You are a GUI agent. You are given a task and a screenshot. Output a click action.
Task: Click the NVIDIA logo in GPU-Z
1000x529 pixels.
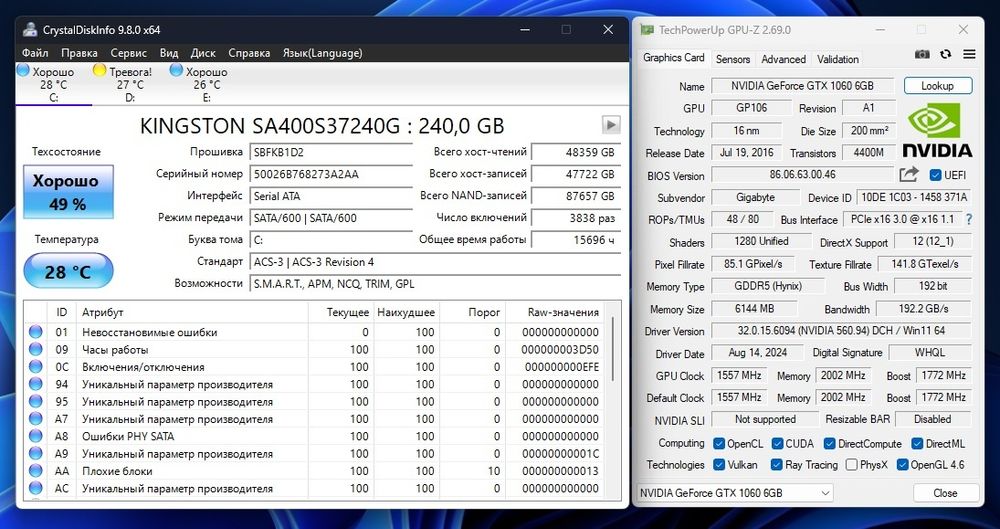(x=937, y=131)
